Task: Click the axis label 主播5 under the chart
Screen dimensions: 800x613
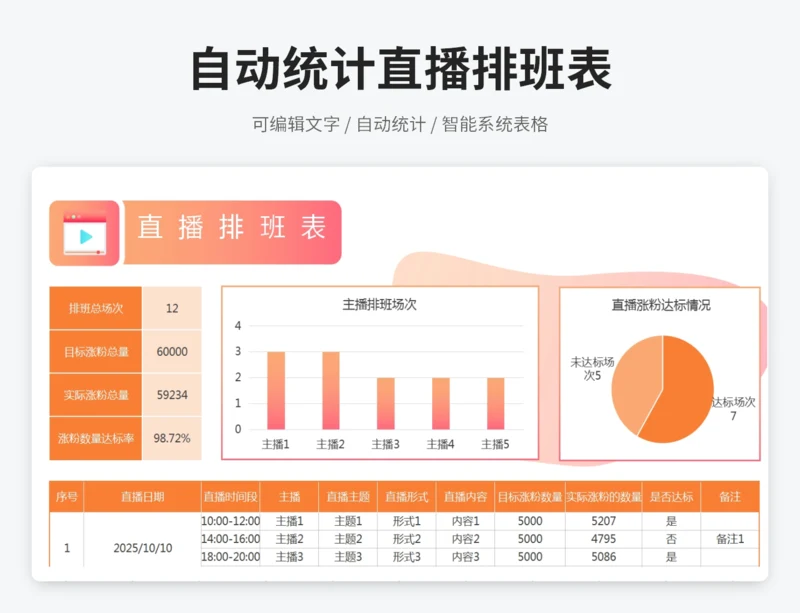Action: 495,445
